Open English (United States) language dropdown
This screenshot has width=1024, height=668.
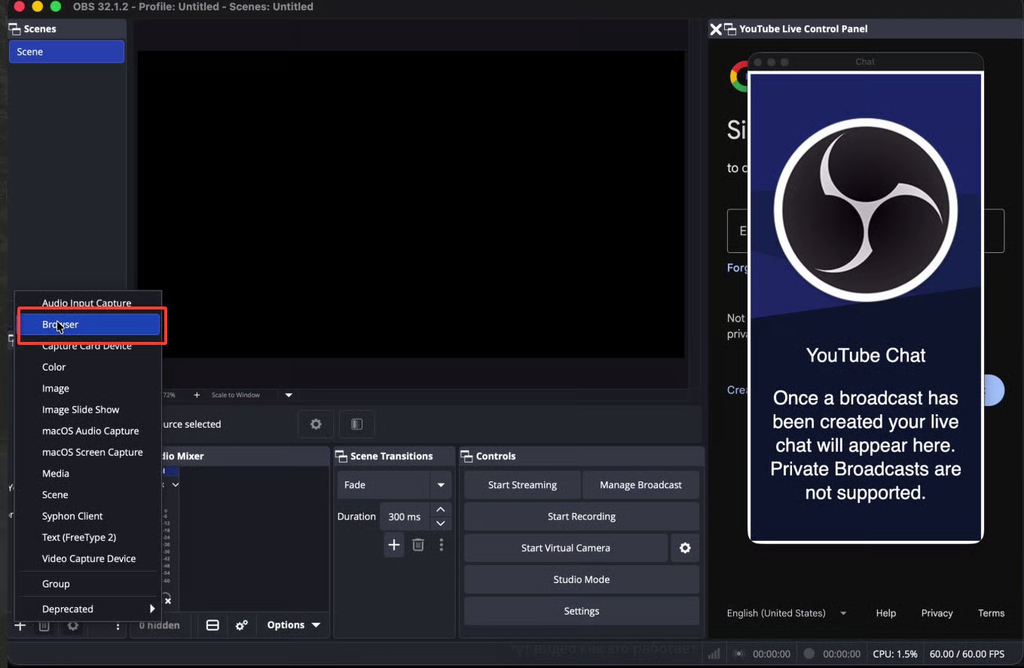[786, 613]
